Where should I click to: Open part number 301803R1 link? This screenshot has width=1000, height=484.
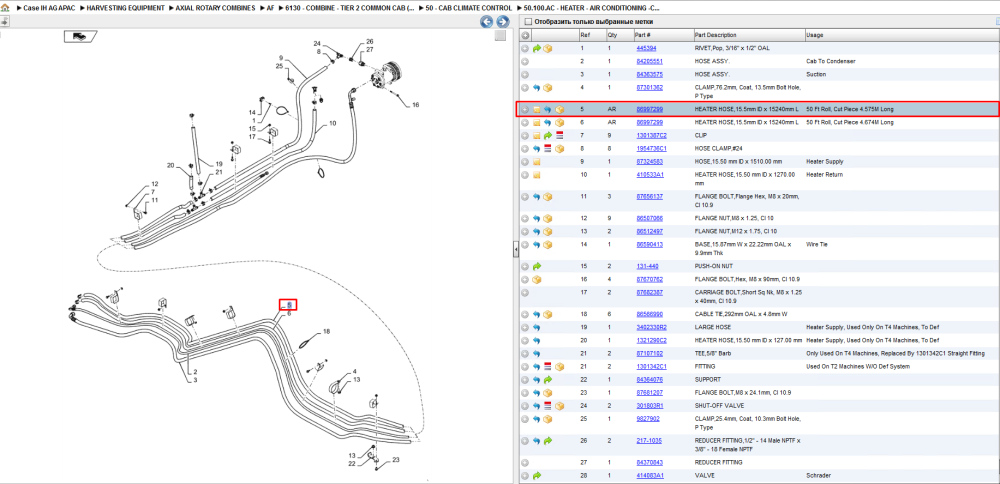tap(649, 406)
